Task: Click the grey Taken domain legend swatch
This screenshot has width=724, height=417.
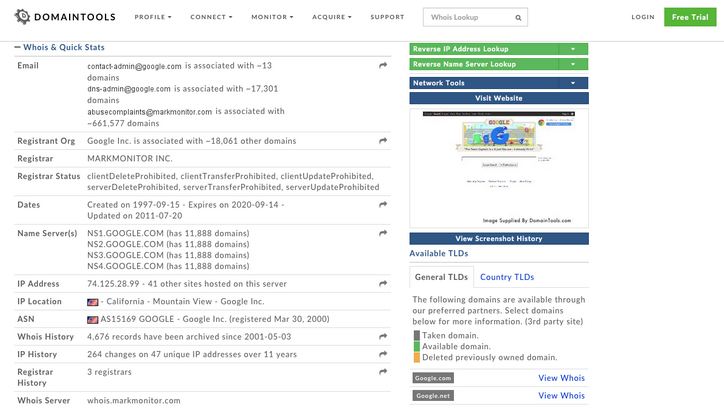Action: click(416, 336)
